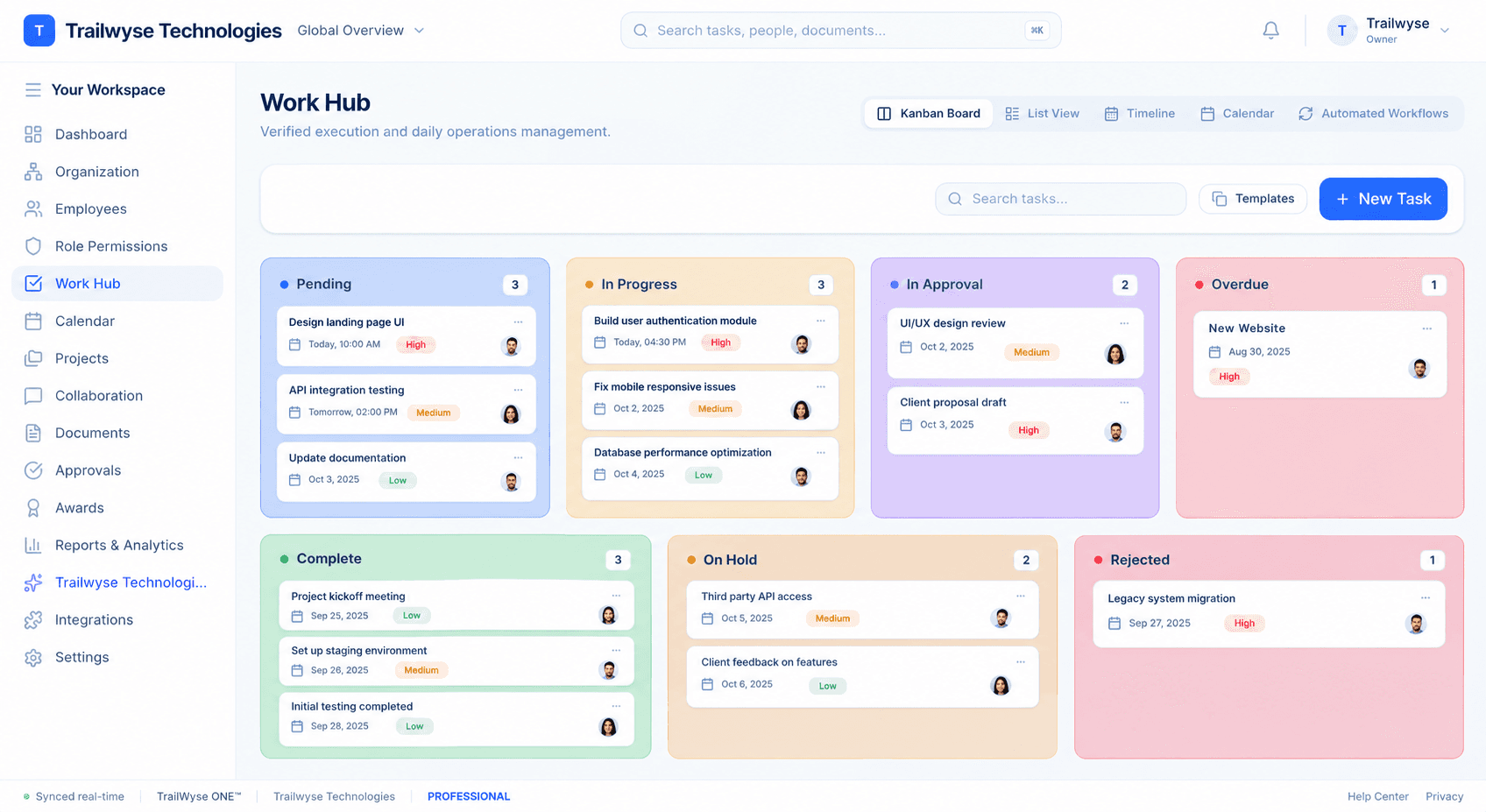Click the PROFESSIONAL plan label in footer

[x=469, y=796]
